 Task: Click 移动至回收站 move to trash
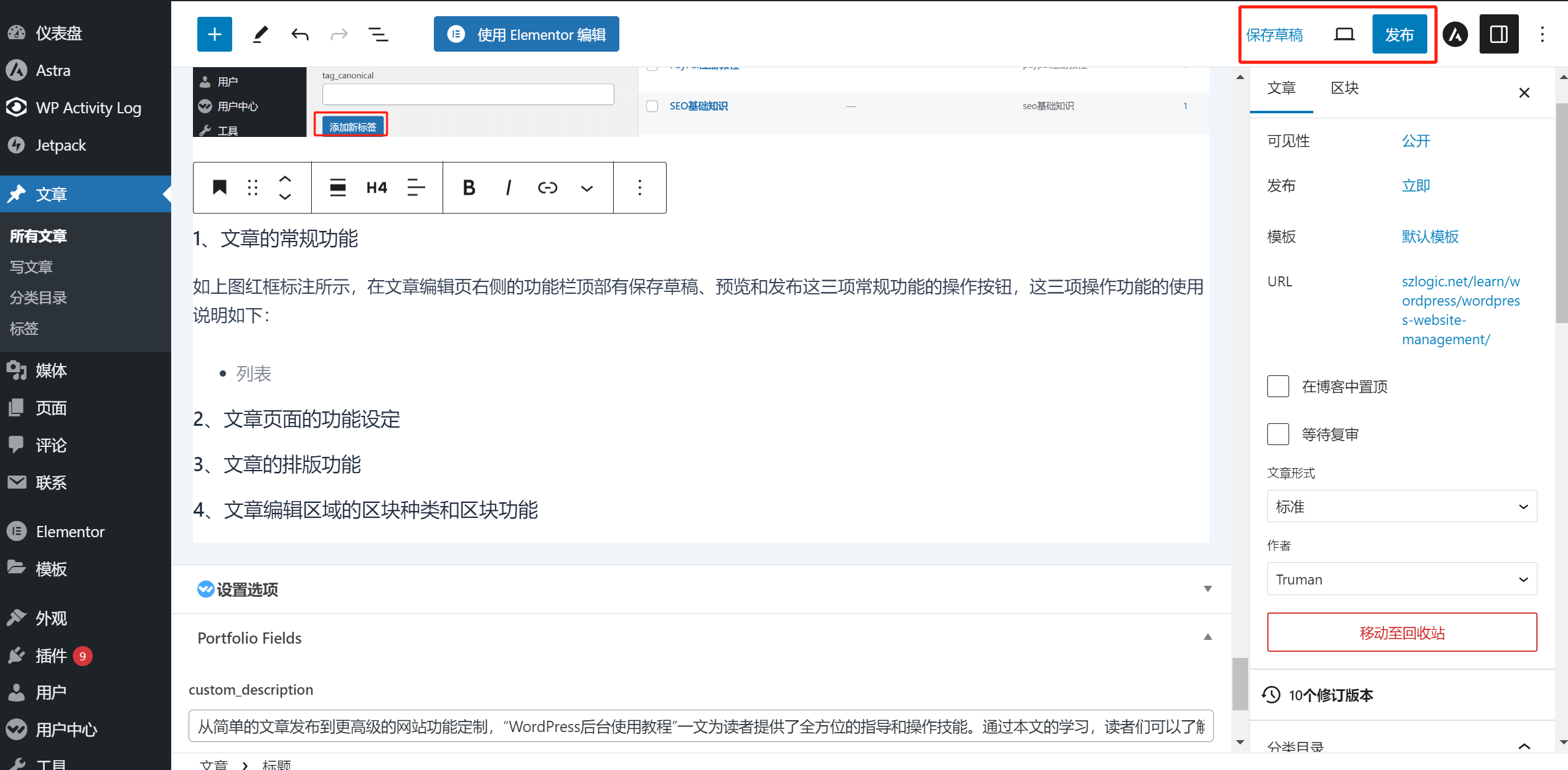1402,632
